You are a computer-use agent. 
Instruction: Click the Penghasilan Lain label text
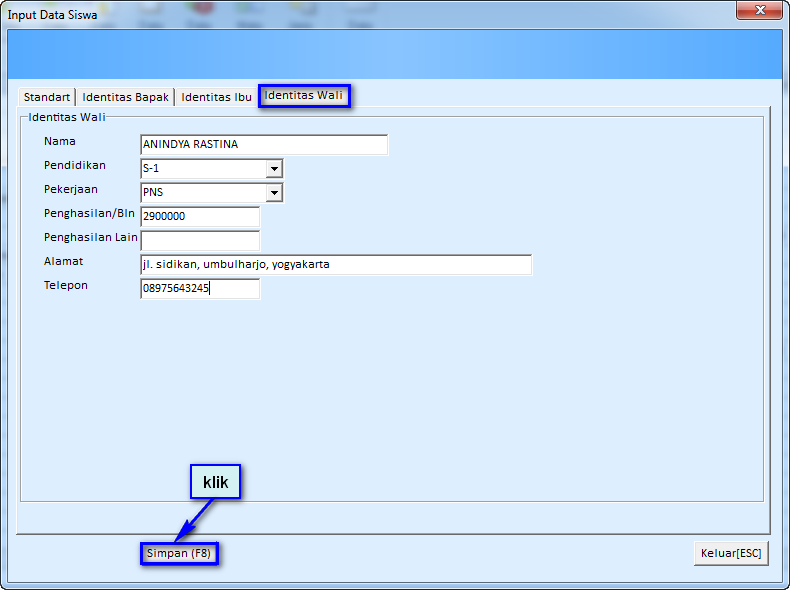[91, 238]
